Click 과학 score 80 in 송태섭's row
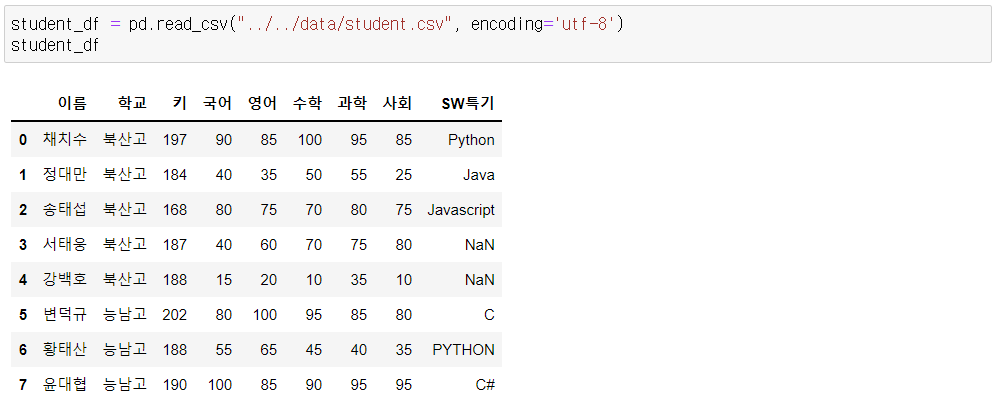This screenshot has height=415, width=1005. (359, 210)
